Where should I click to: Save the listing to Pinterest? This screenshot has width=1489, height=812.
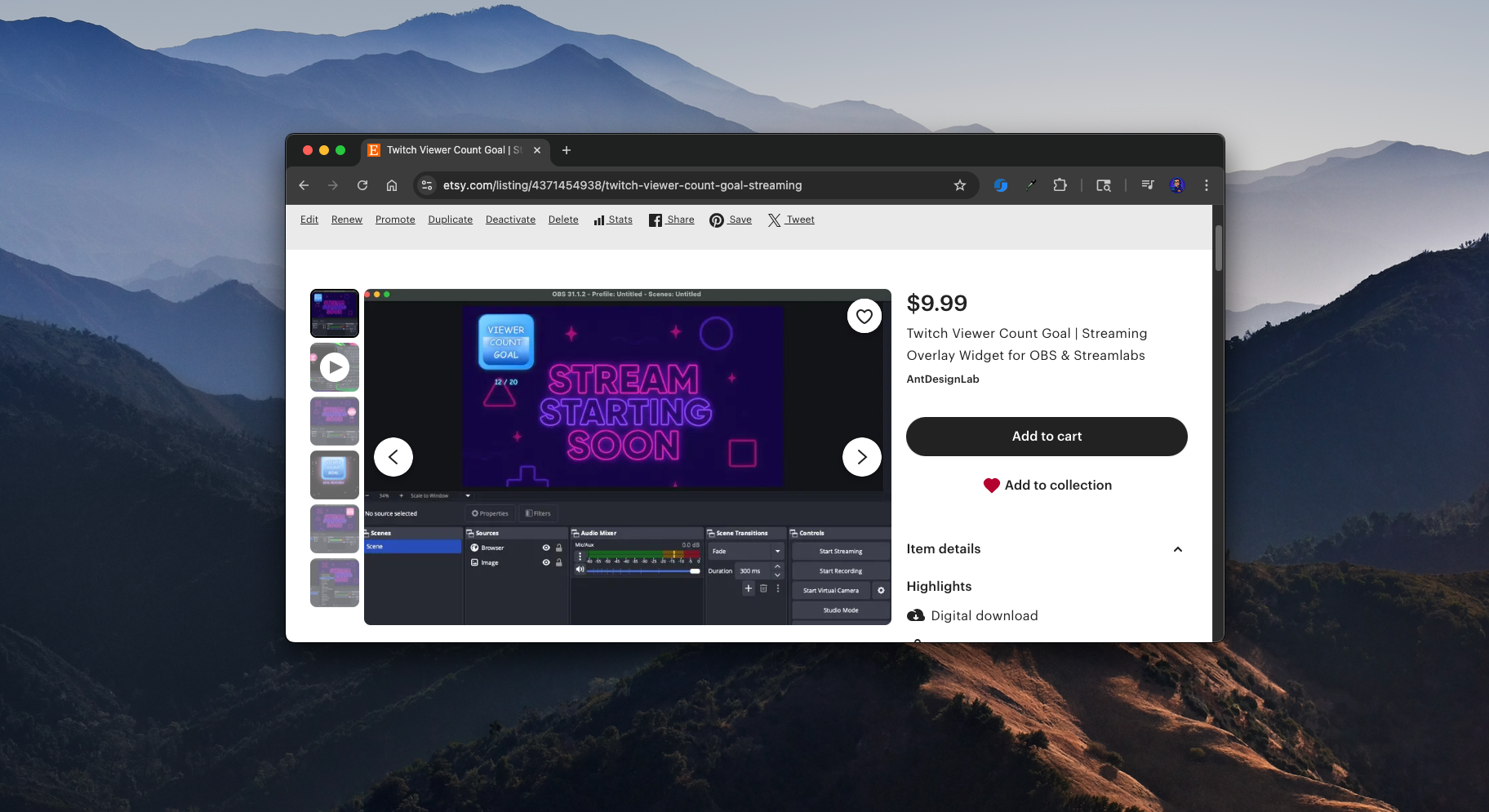731,220
